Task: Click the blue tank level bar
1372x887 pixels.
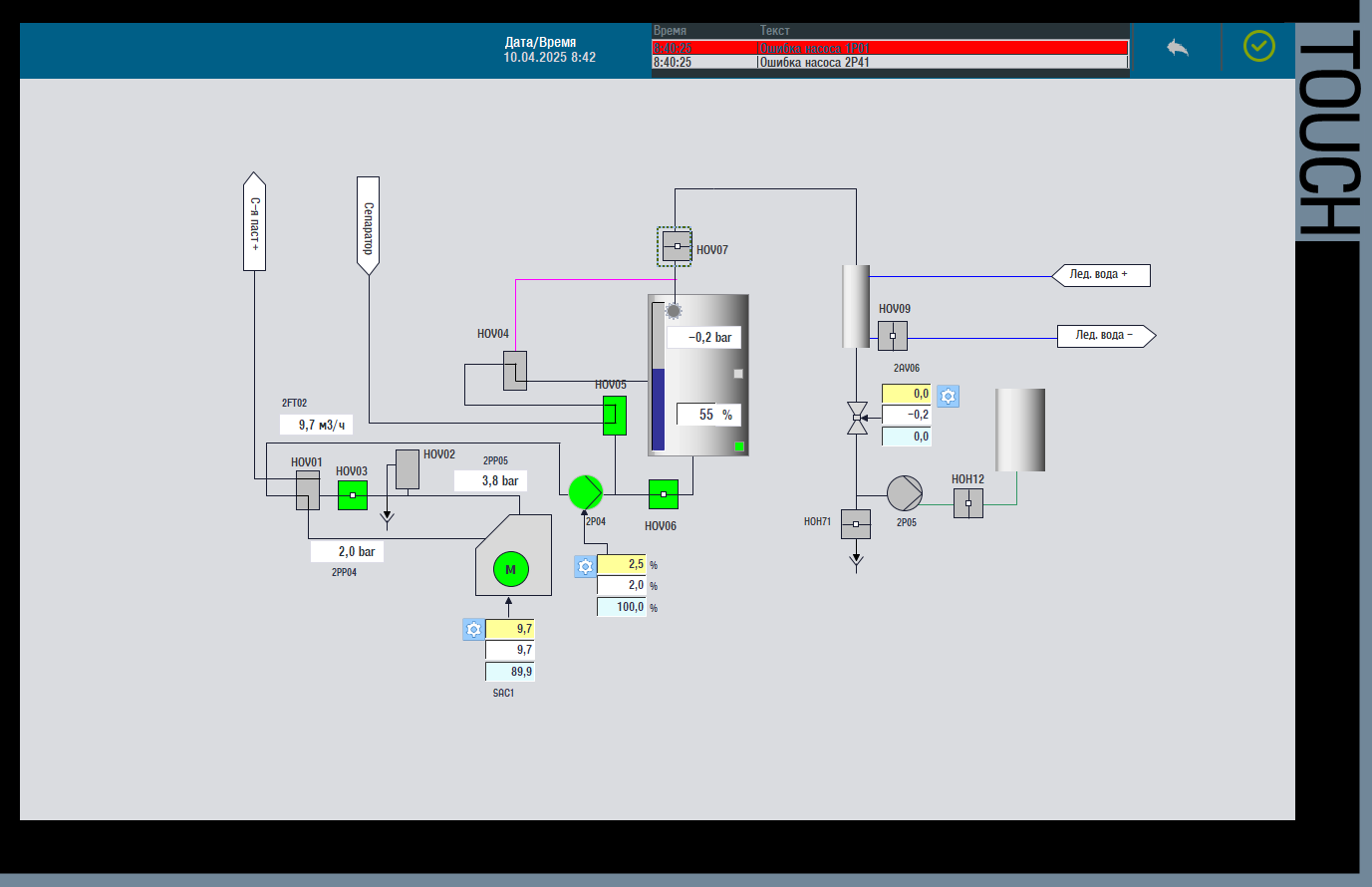Action: pyautogui.click(x=658, y=409)
